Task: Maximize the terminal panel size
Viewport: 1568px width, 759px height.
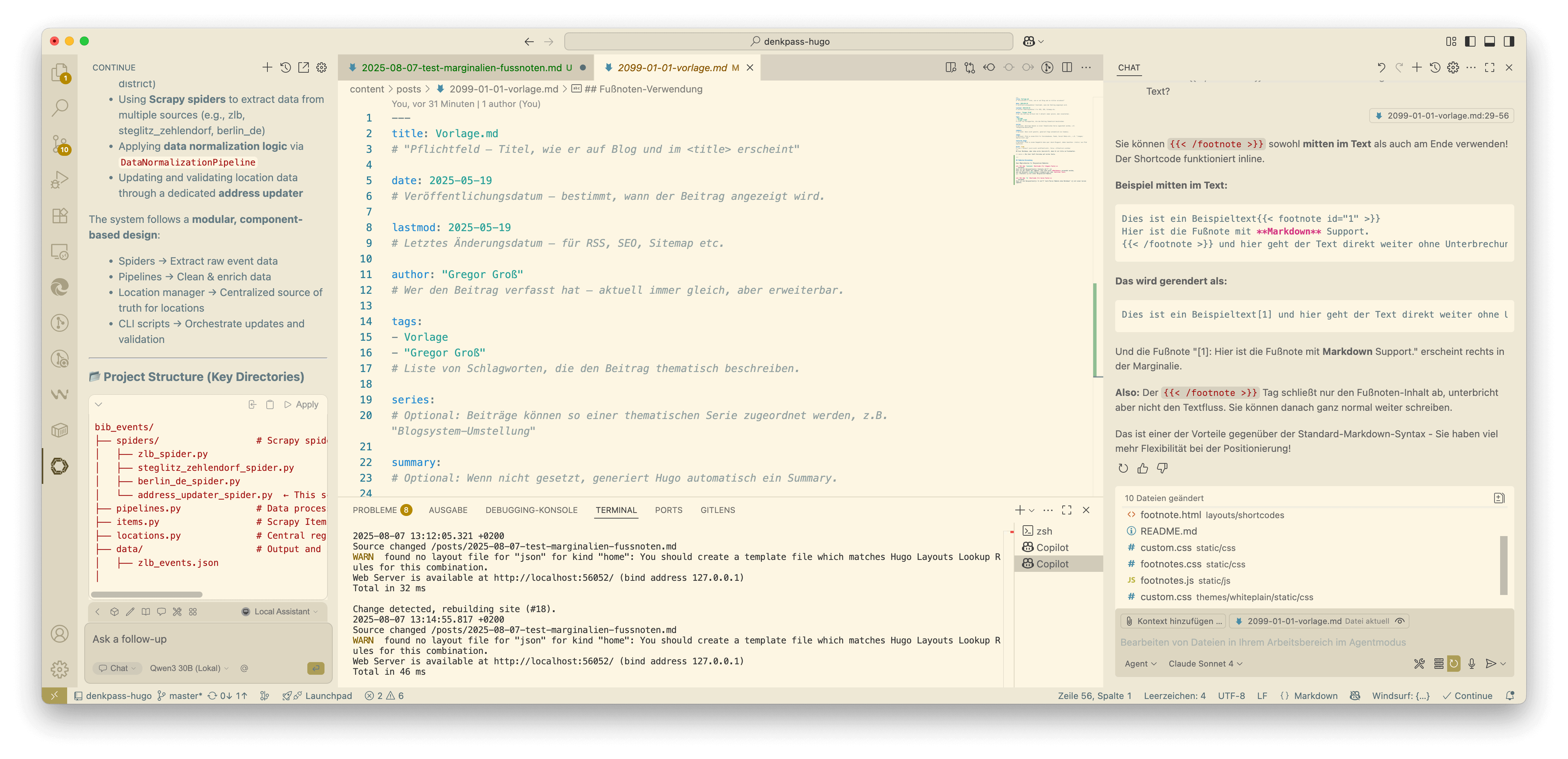Action: 1066,510
